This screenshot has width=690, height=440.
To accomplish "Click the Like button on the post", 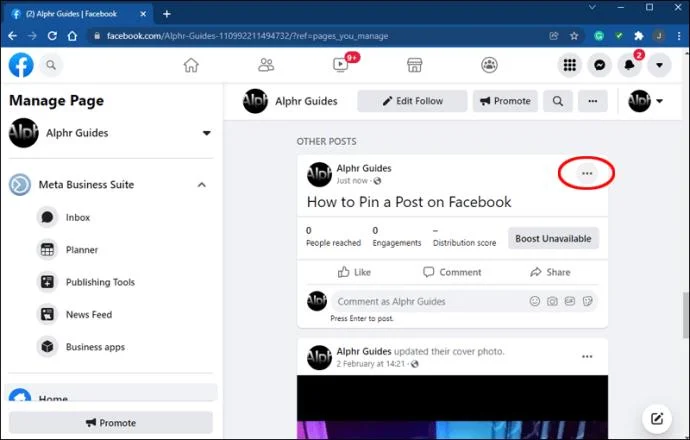I will coord(354,272).
